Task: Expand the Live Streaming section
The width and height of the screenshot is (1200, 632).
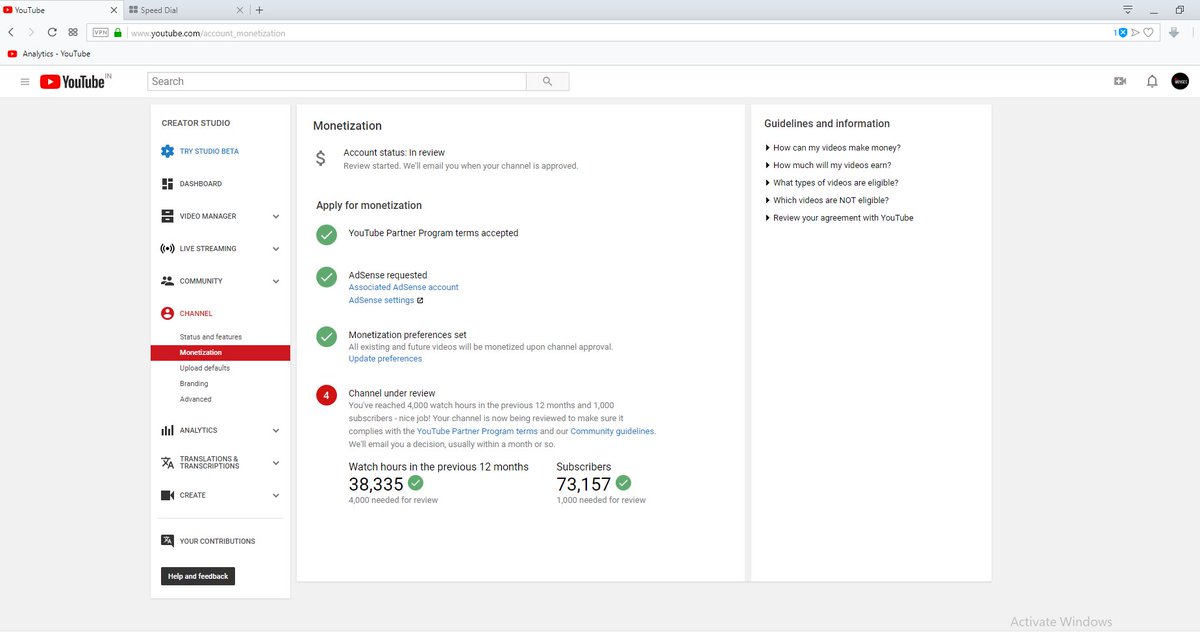Action: [x=276, y=249]
